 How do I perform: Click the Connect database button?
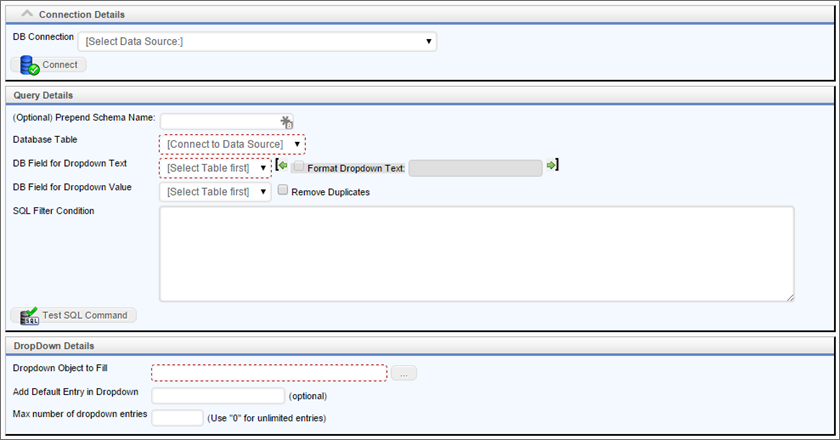pos(49,65)
